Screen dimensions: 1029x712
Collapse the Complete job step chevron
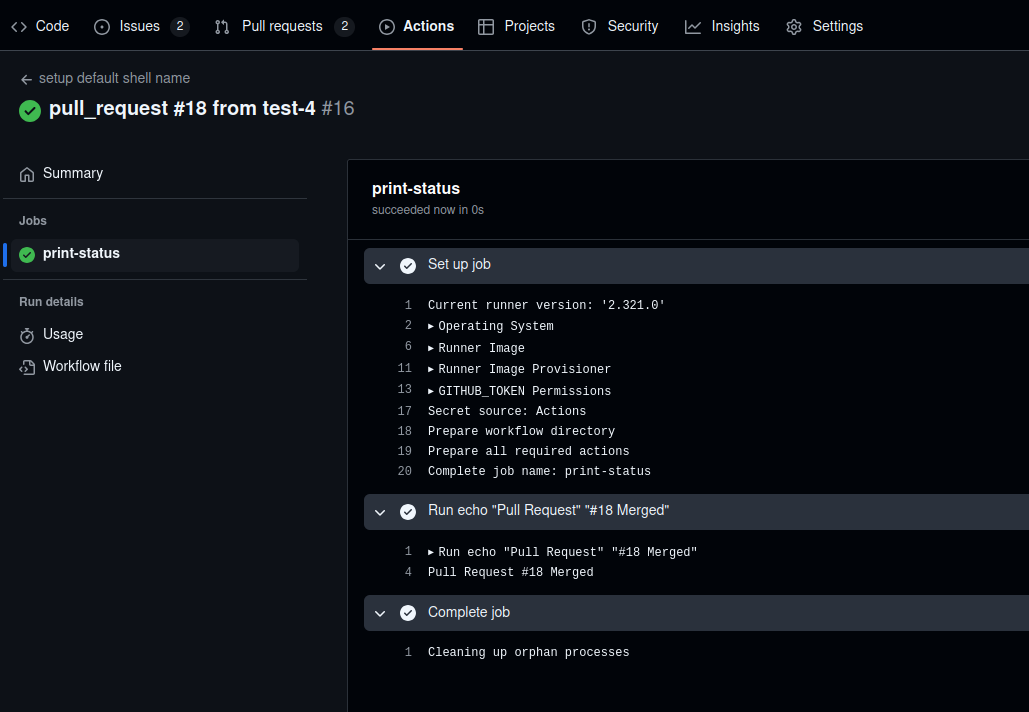coord(380,613)
